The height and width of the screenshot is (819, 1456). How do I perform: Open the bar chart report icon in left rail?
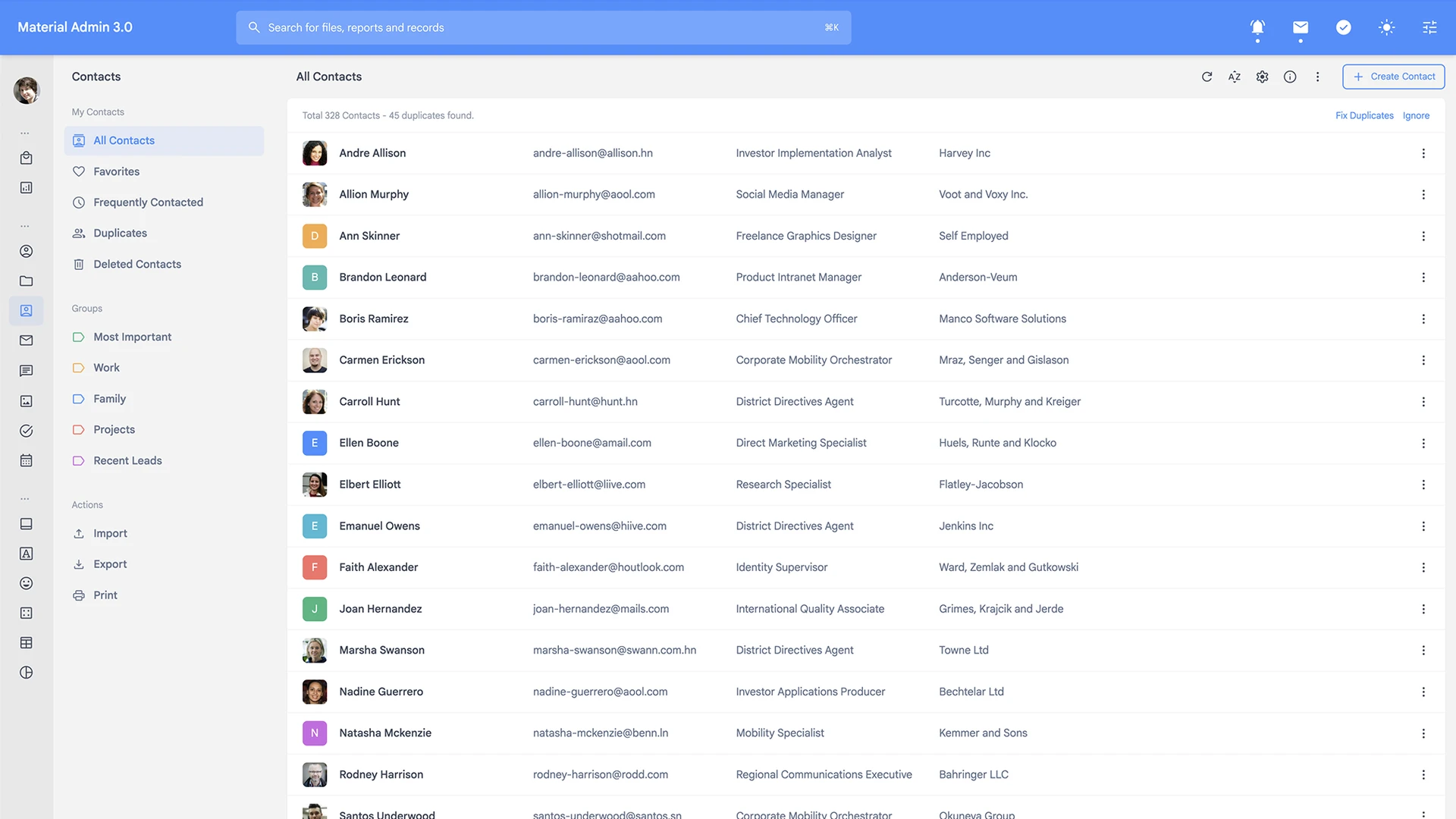pyautogui.click(x=26, y=187)
